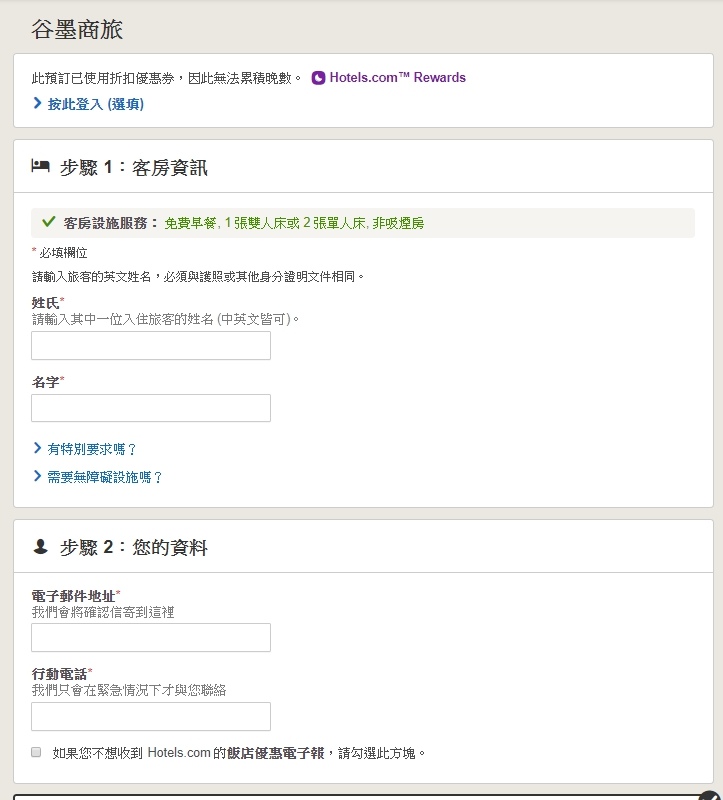Click into the 行動電話 field
723x800 pixels.
[151, 716]
